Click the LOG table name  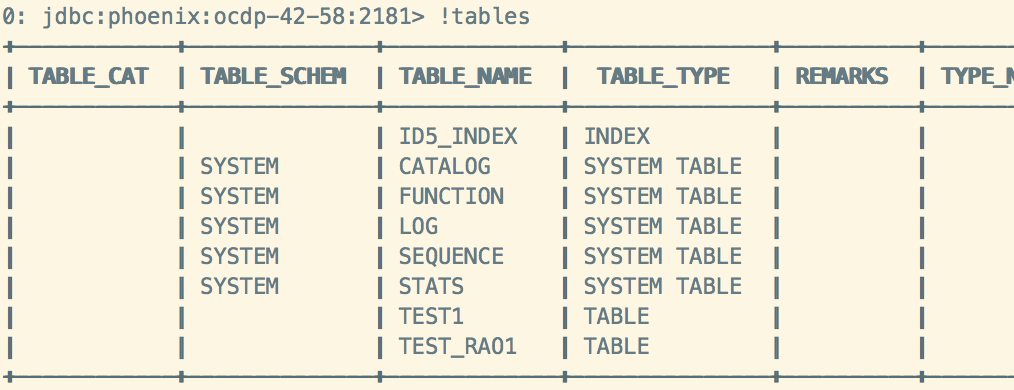pyautogui.click(x=418, y=226)
